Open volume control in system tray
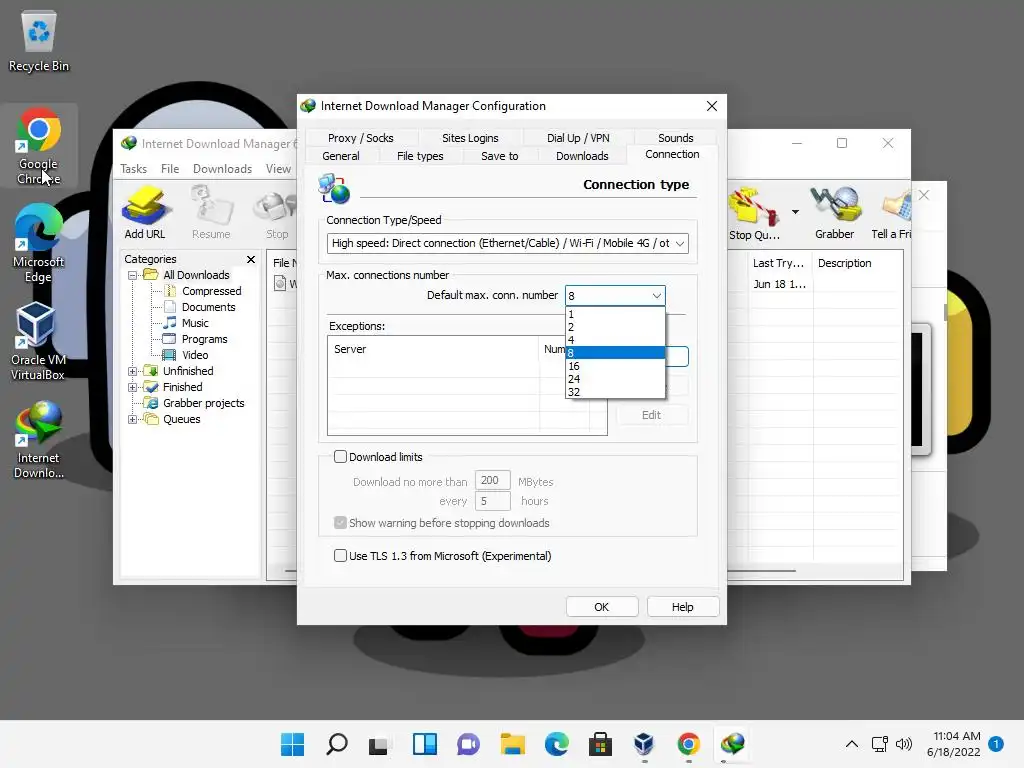This screenshot has width=1024, height=768. (904, 744)
